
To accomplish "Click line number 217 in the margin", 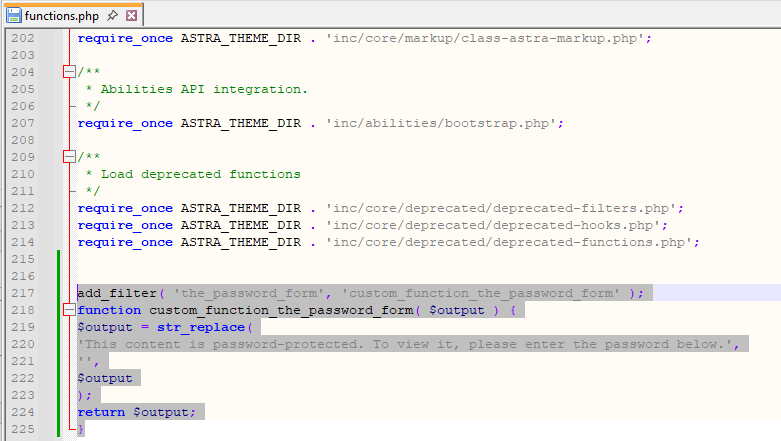I will tap(22, 293).
